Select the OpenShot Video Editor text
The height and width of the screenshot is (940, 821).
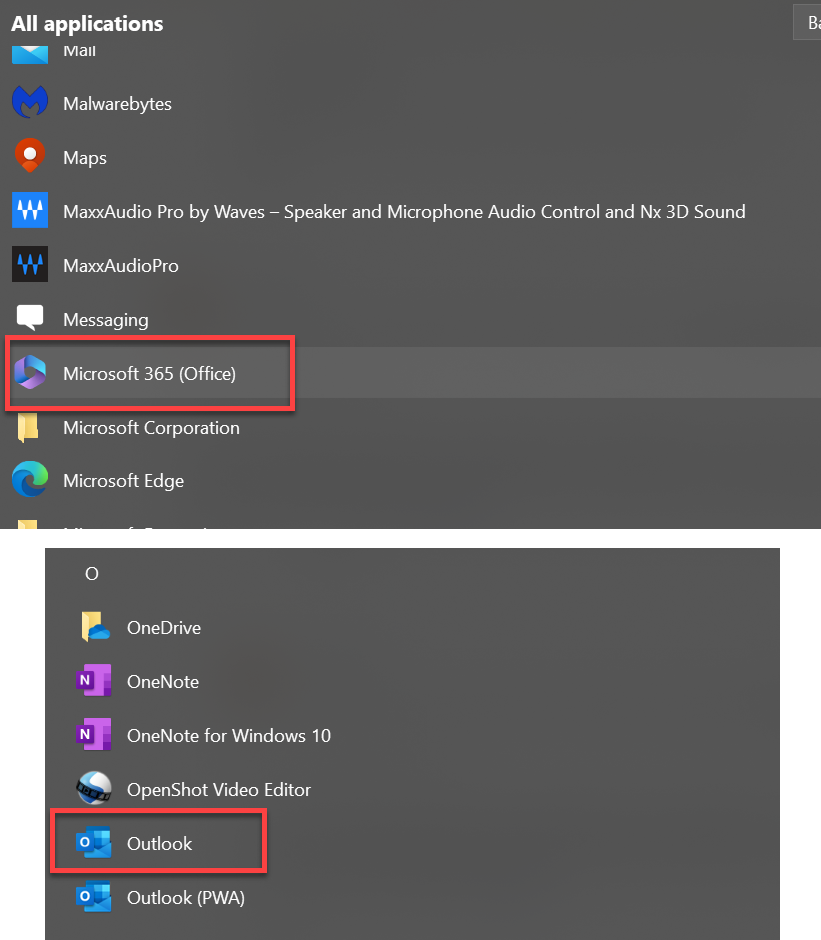[219, 790]
